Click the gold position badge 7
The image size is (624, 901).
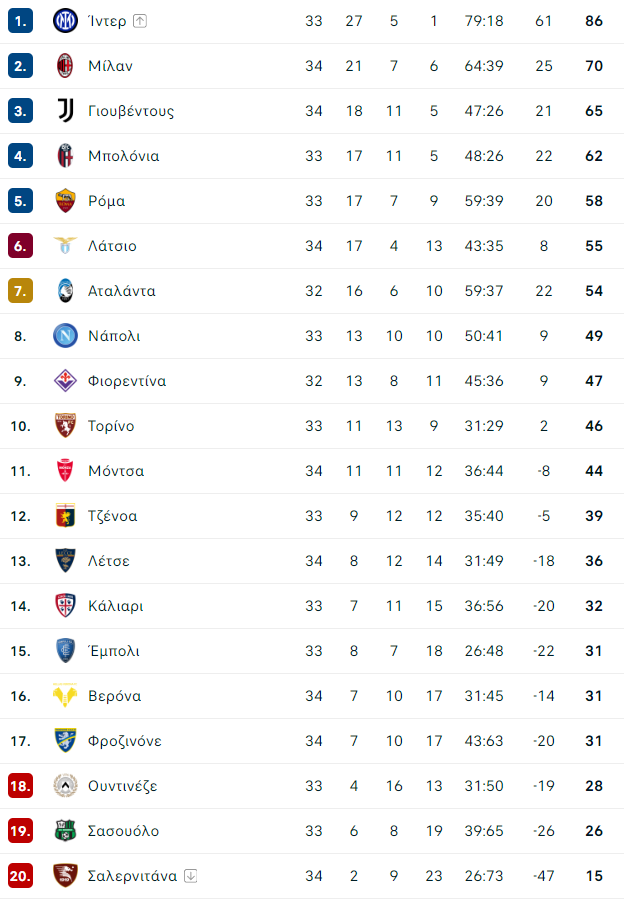[20, 291]
